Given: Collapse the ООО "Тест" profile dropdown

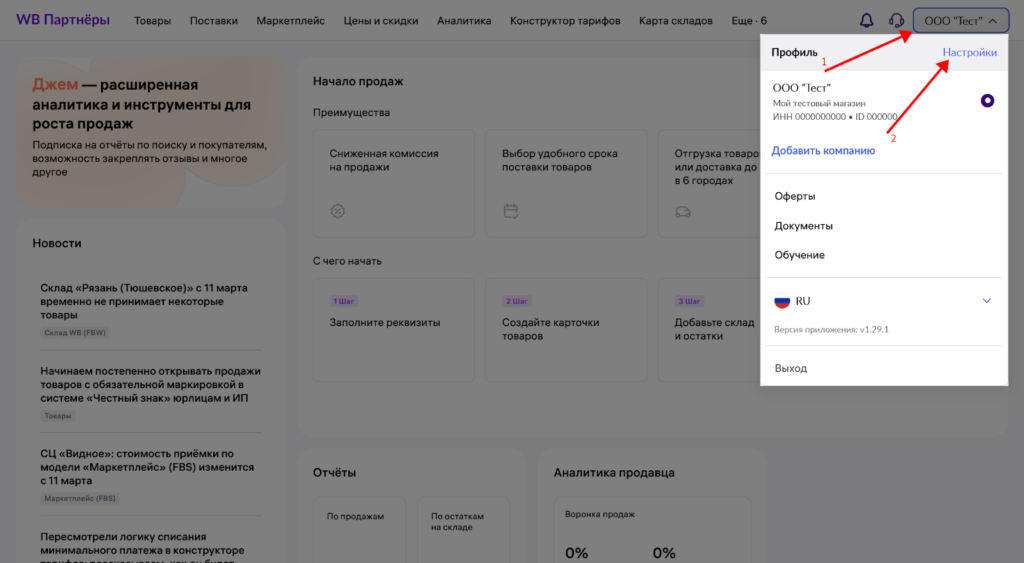Looking at the screenshot, I should click(961, 21).
